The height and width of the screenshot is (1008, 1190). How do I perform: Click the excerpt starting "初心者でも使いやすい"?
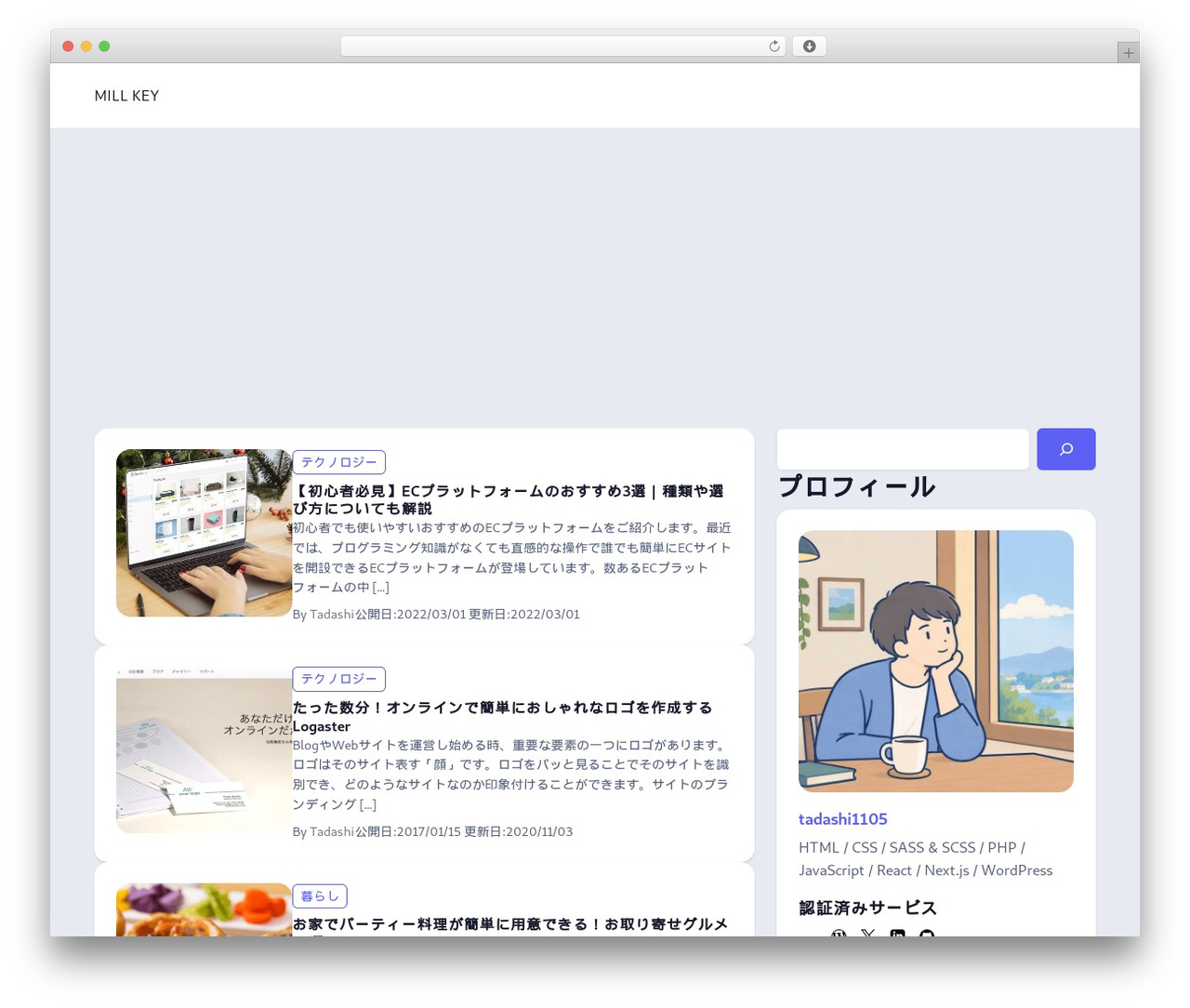[512, 557]
